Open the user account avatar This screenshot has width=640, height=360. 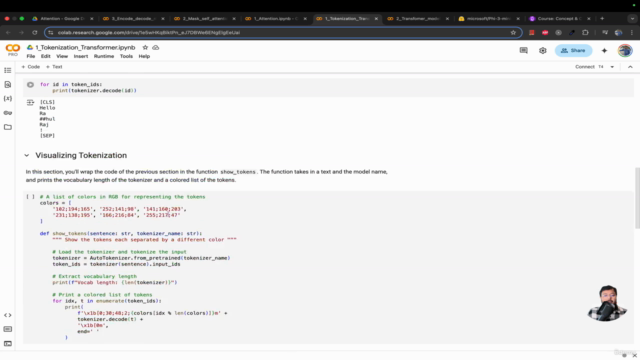coord(624,51)
